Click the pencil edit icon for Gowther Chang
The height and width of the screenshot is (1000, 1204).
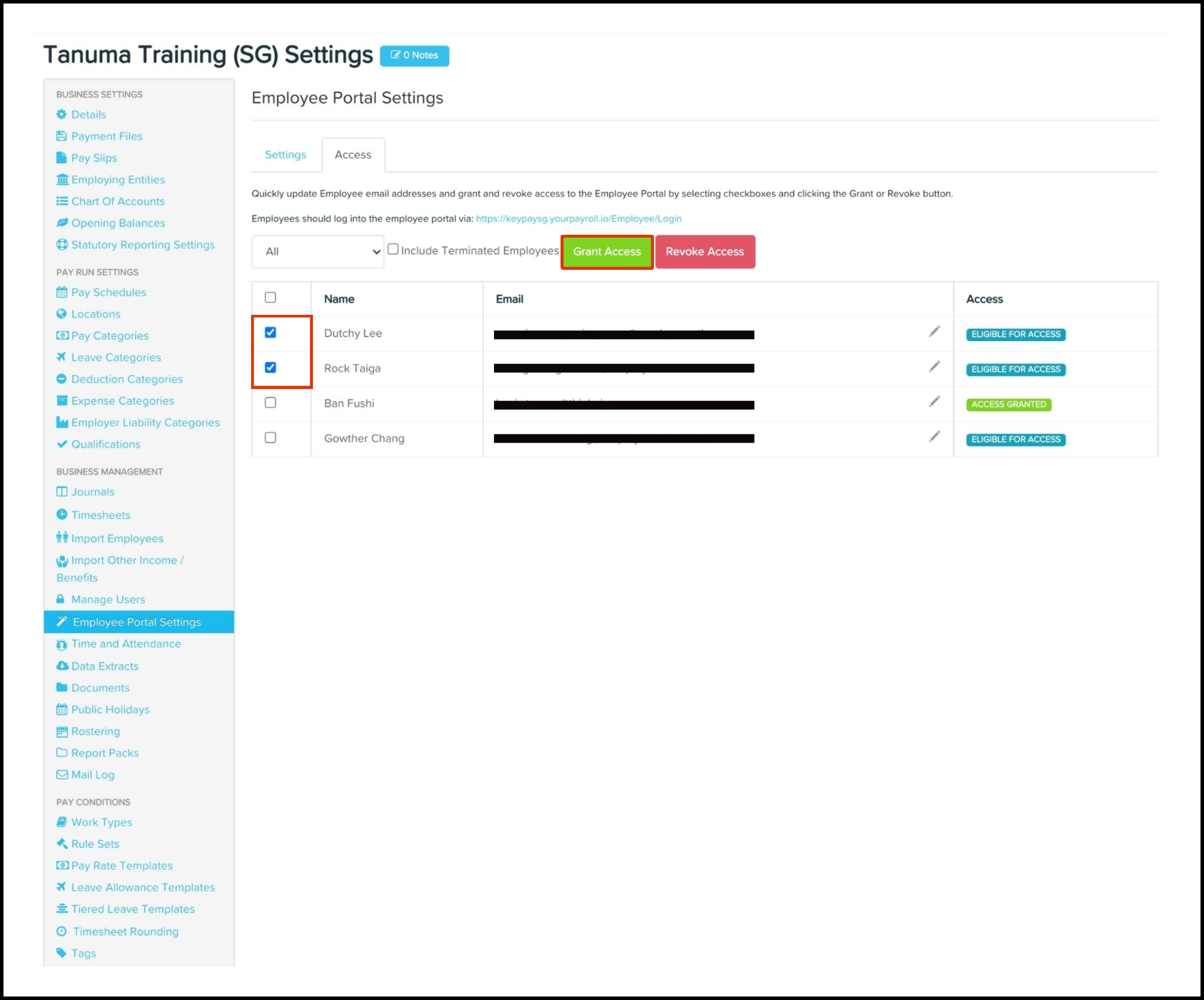tap(934, 437)
